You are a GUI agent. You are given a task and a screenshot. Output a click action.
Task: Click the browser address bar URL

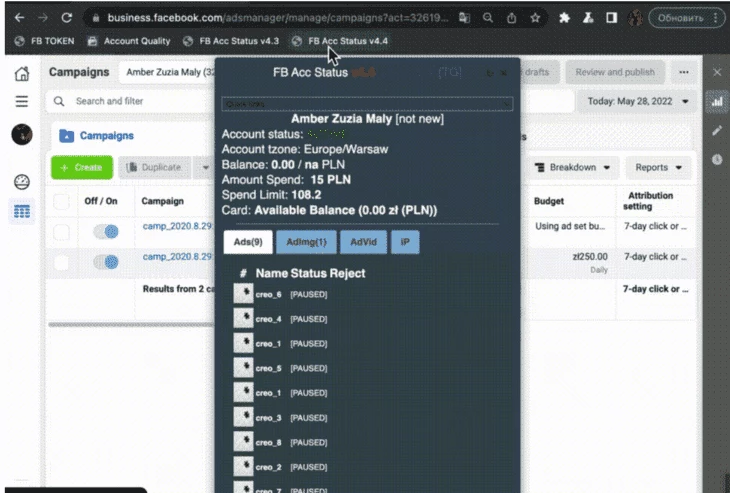coord(277,18)
